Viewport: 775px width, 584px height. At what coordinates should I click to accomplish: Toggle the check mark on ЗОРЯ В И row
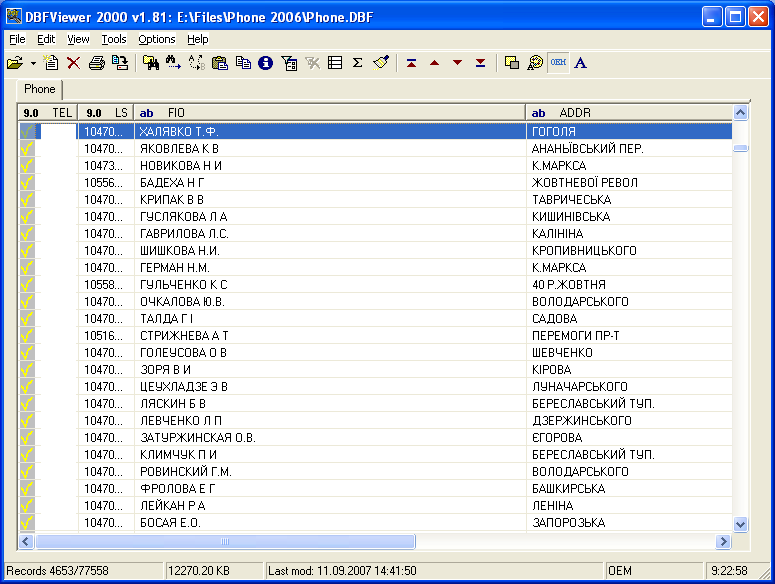(x=27, y=370)
